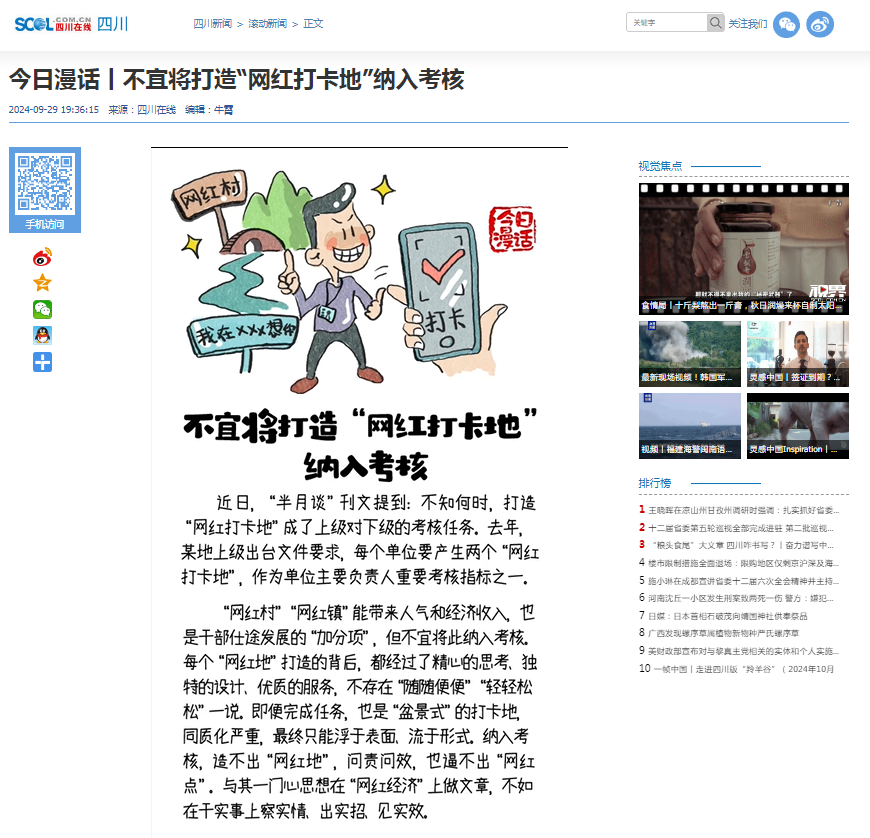Open more share options plus icon
The width and height of the screenshot is (870, 838).
(x=43, y=362)
